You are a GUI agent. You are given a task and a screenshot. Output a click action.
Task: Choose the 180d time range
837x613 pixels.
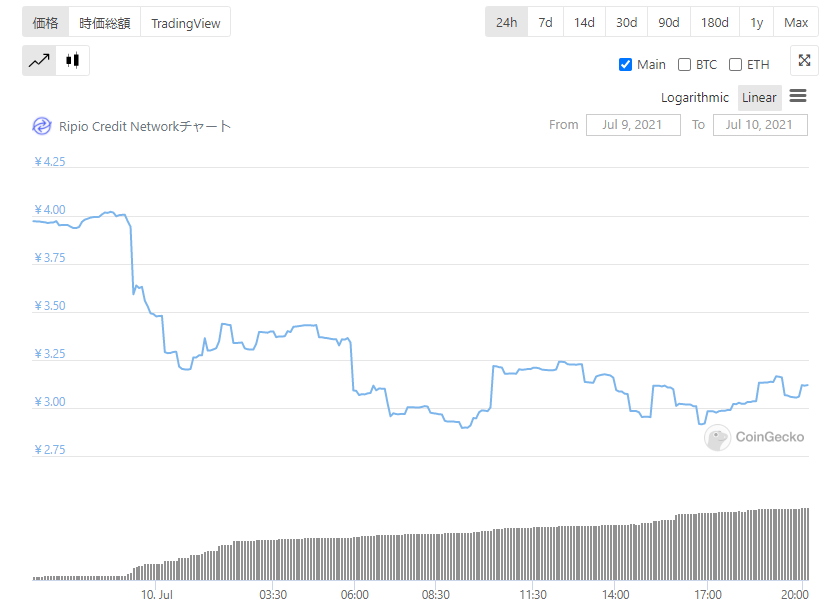coord(714,22)
